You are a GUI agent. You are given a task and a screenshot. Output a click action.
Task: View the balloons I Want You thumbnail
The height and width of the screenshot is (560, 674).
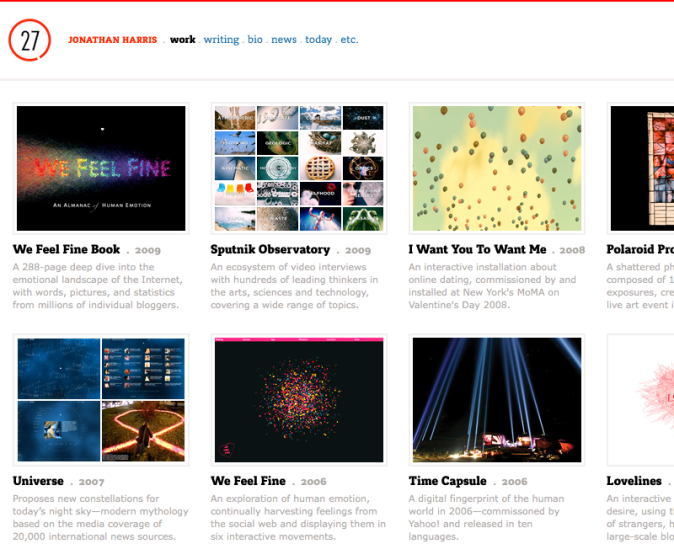(x=497, y=168)
